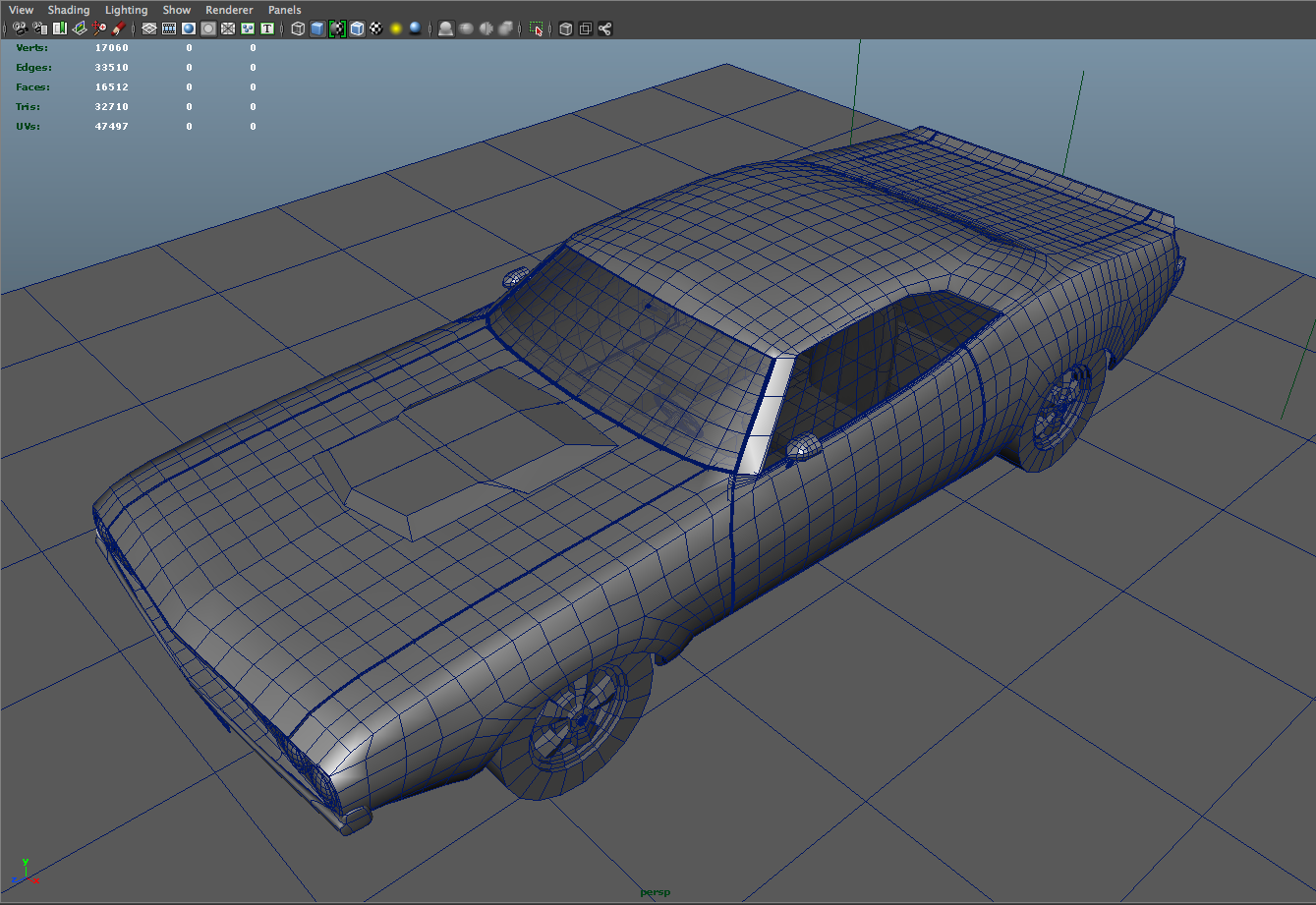Screen dimensions: 1316x905
Task: Click the X-Ray cube icon
Action: (x=566, y=28)
